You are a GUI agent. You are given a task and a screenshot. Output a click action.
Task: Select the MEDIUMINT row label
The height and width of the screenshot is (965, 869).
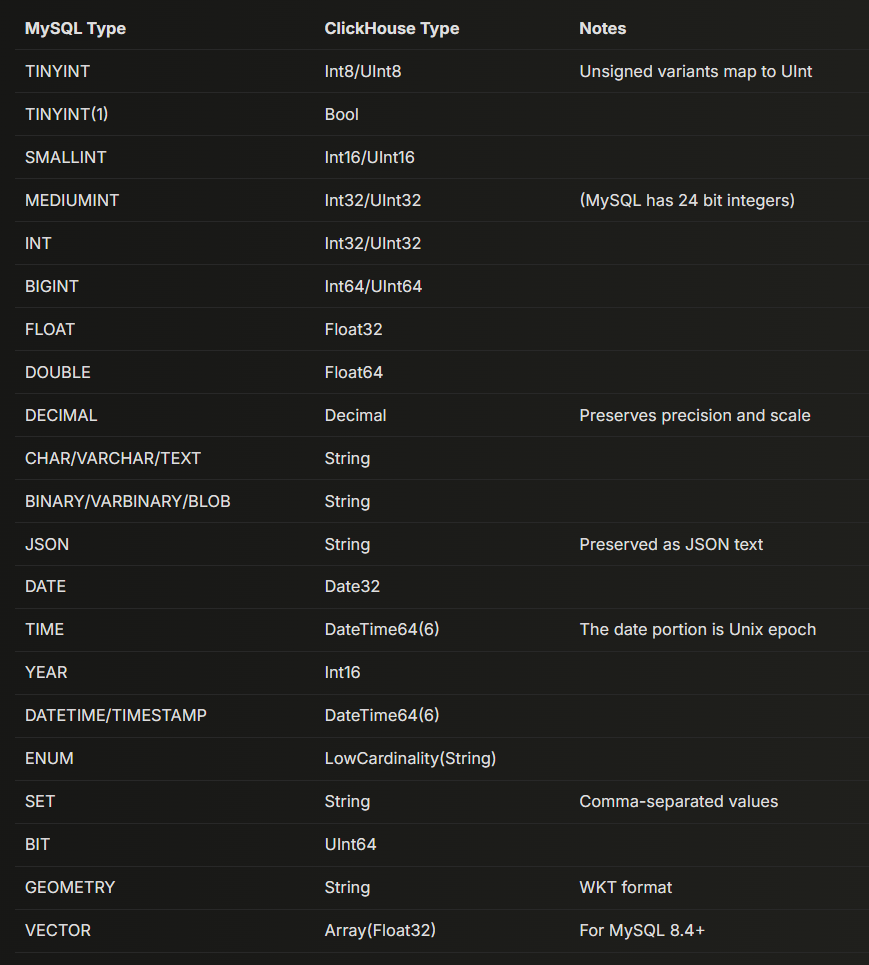tap(72, 200)
